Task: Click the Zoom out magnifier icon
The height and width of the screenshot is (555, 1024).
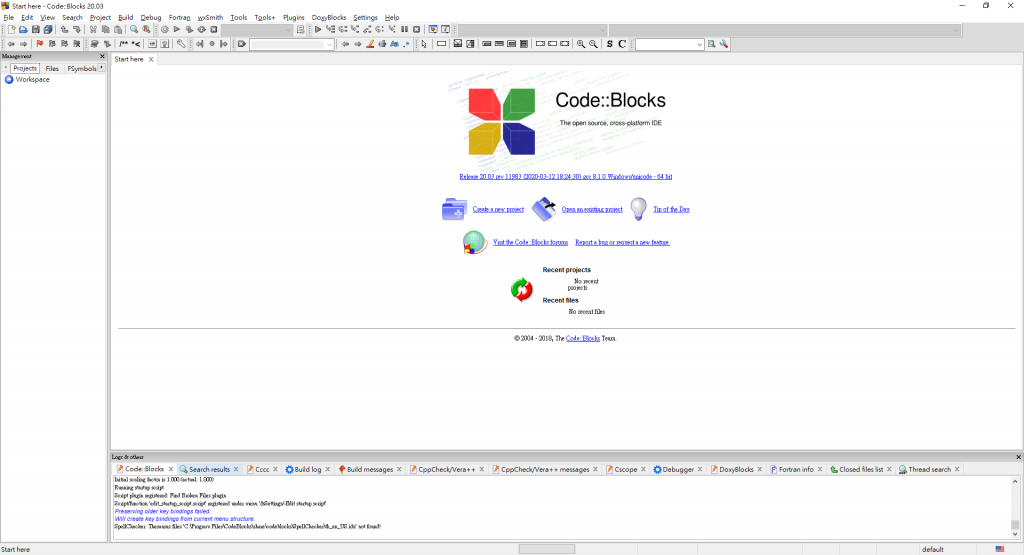Action: pyautogui.click(x=593, y=44)
